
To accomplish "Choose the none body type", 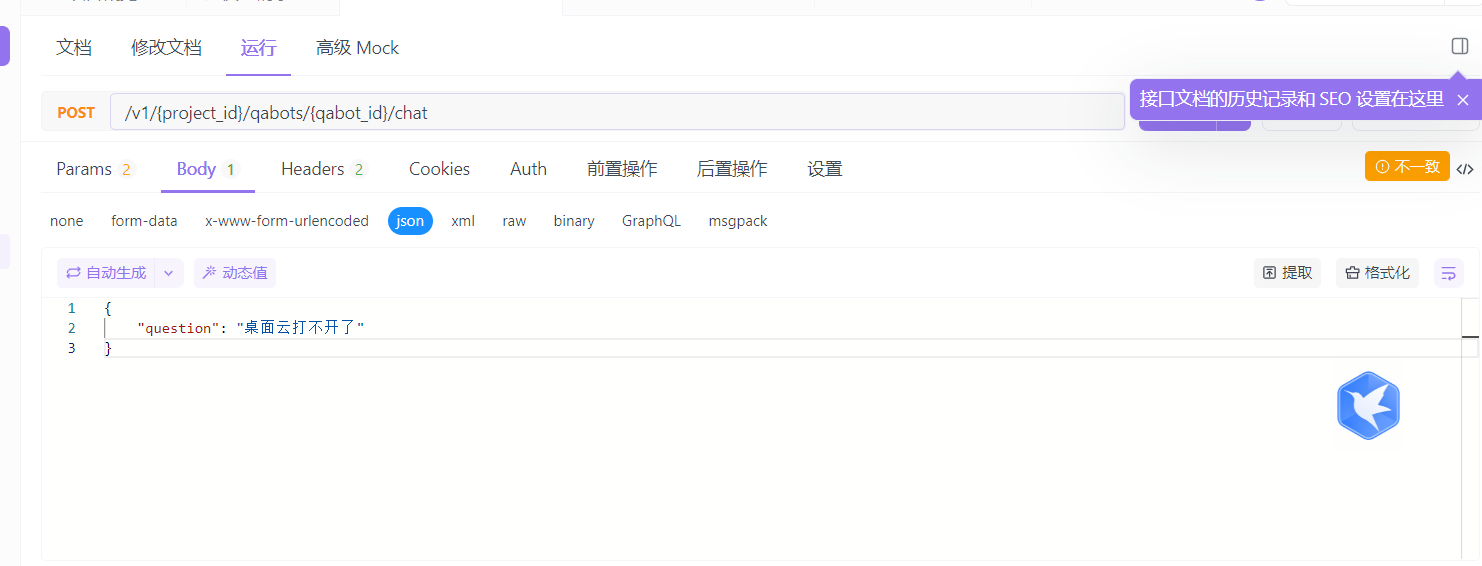I will tap(67, 221).
